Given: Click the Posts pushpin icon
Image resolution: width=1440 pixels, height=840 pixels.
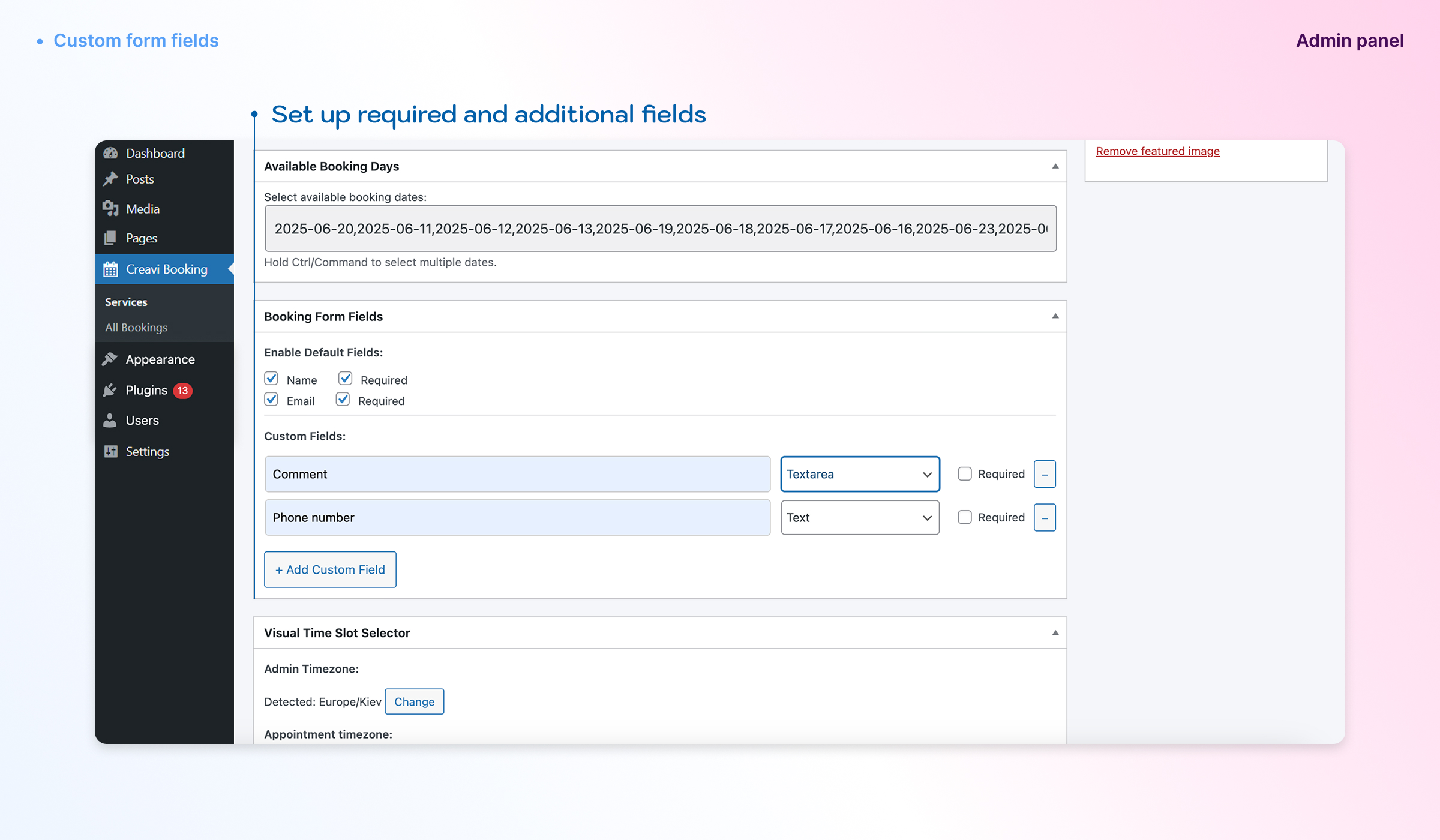Looking at the screenshot, I should [x=110, y=179].
